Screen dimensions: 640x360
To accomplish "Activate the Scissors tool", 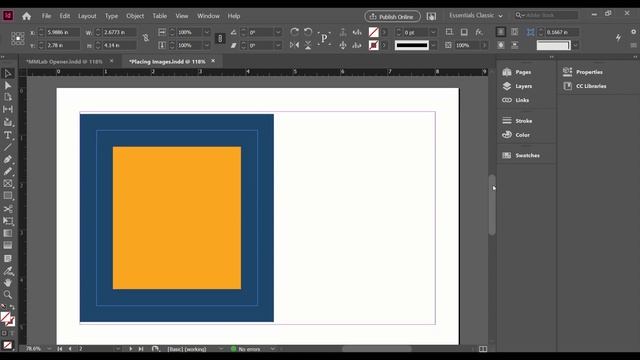I will [x=7, y=209].
